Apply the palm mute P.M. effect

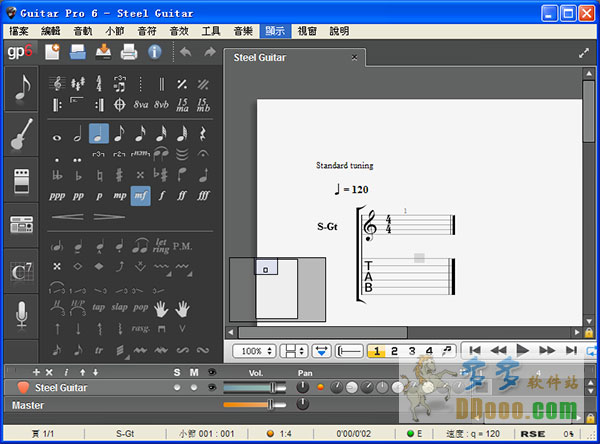pos(182,246)
